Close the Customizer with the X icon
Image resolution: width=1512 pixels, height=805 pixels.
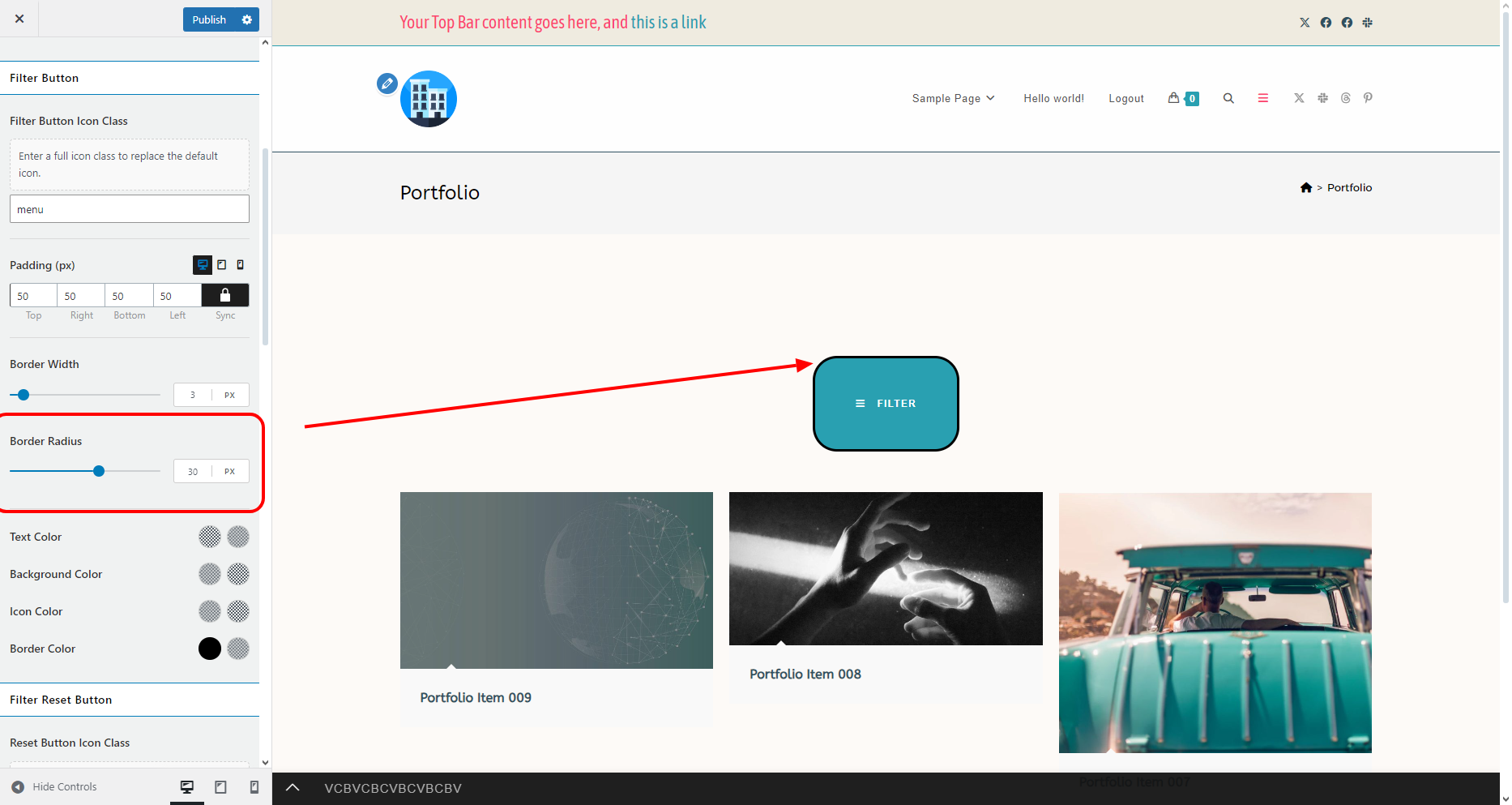pos(19,19)
